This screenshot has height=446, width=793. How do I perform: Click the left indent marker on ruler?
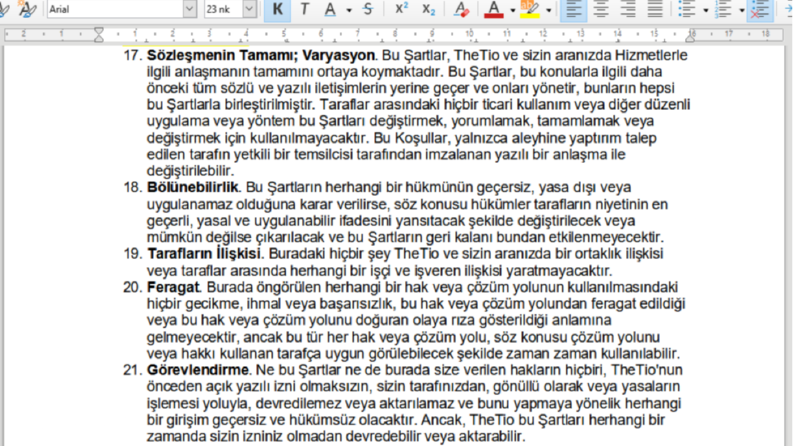click(x=99, y=35)
